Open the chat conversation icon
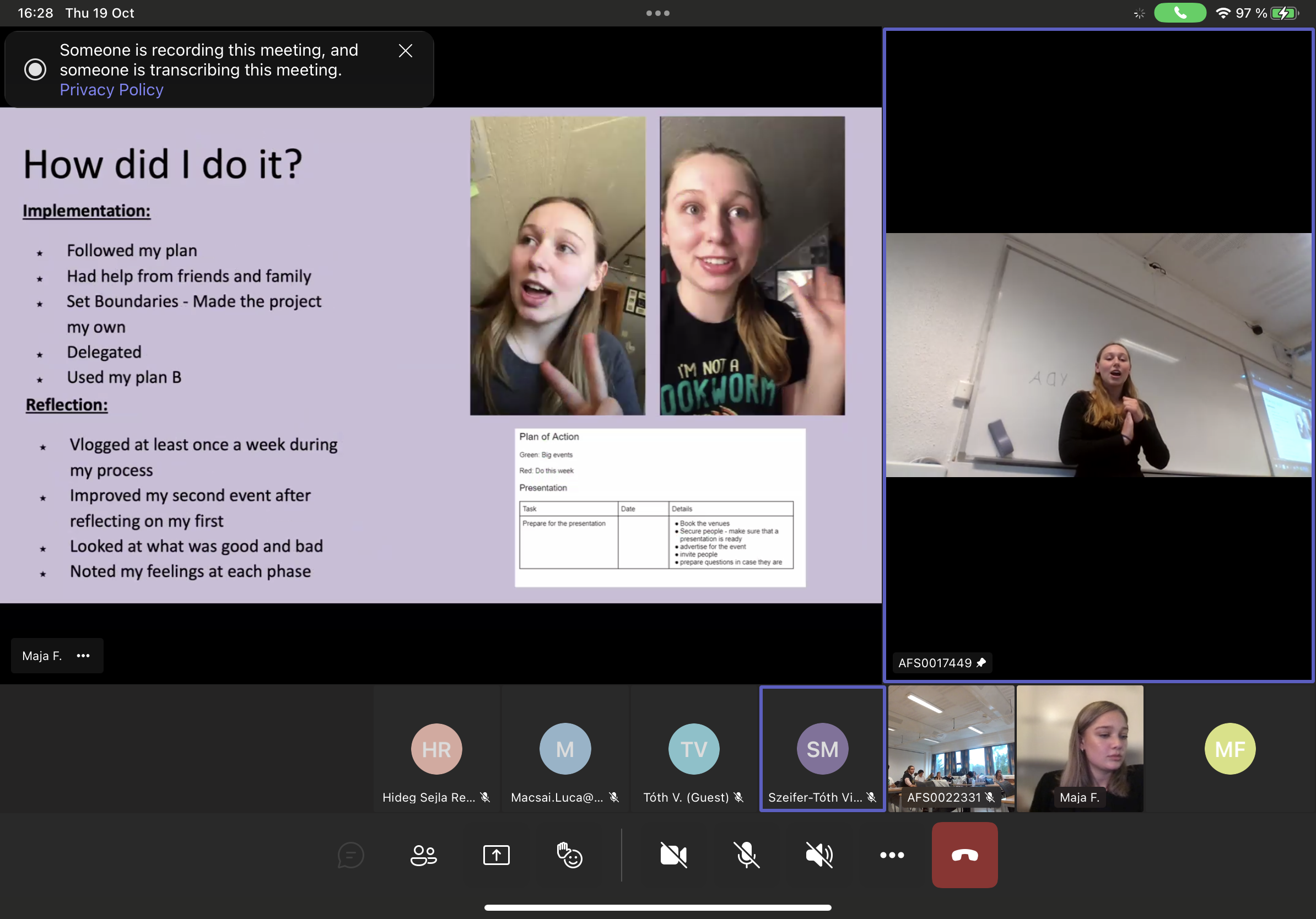The image size is (1316, 919). tap(350, 855)
